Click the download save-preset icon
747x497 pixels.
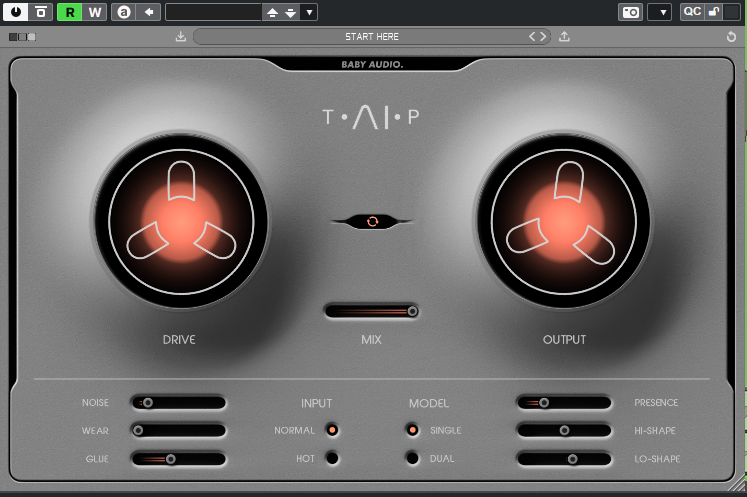181,36
